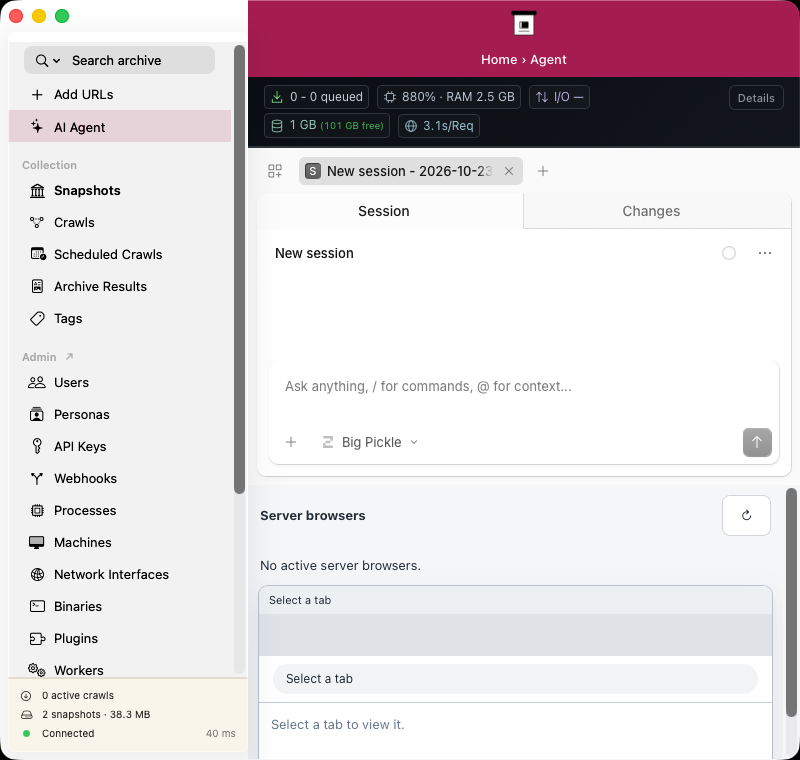The width and height of the screenshot is (800, 760).
Task: Open the Admin external link
Action: click(69, 357)
